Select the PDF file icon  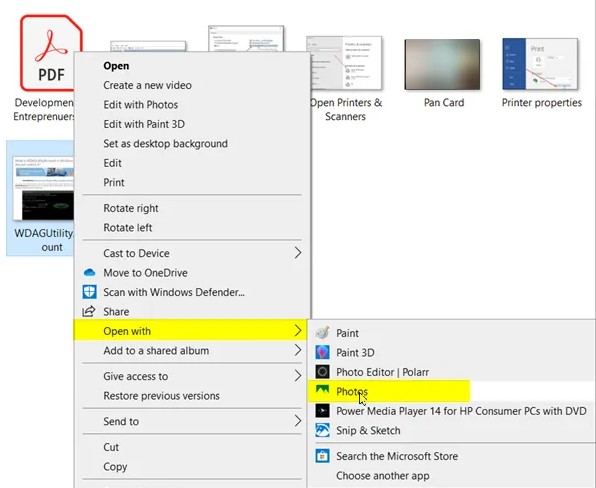coord(48,53)
